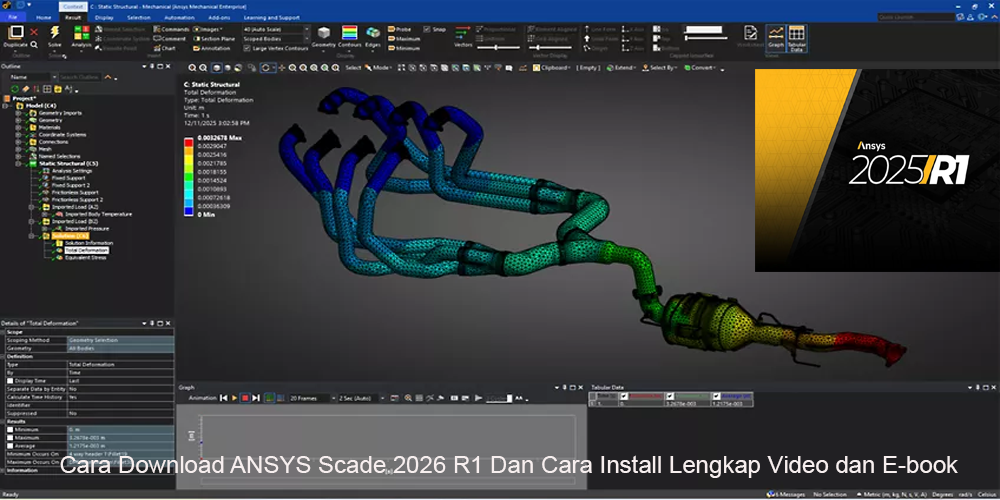Show the Minimum value label
Screen dimensions: 1000x500
click(x=403, y=48)
